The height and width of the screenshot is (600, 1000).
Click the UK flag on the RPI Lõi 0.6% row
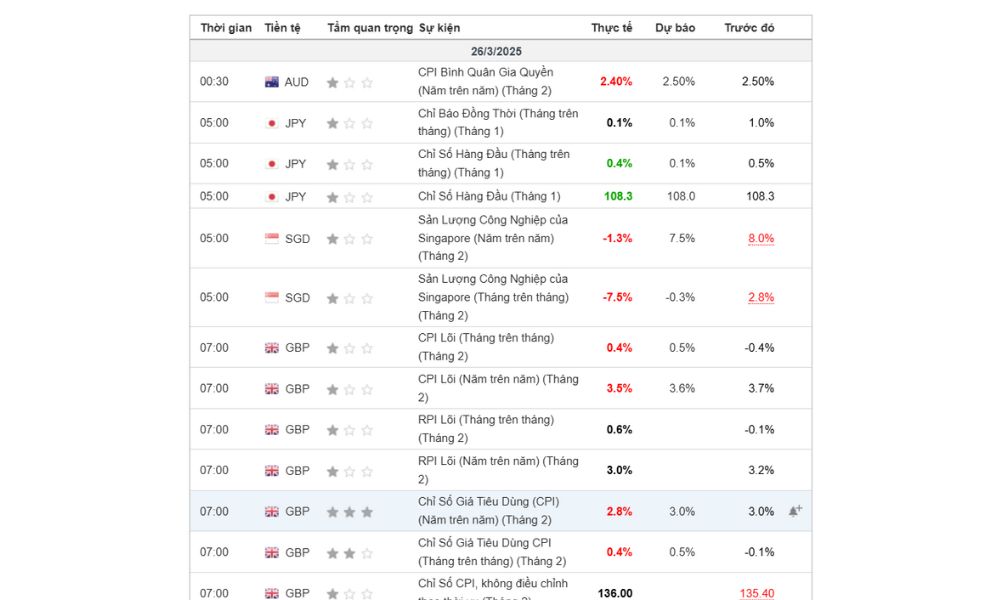(x=272, y=430)
